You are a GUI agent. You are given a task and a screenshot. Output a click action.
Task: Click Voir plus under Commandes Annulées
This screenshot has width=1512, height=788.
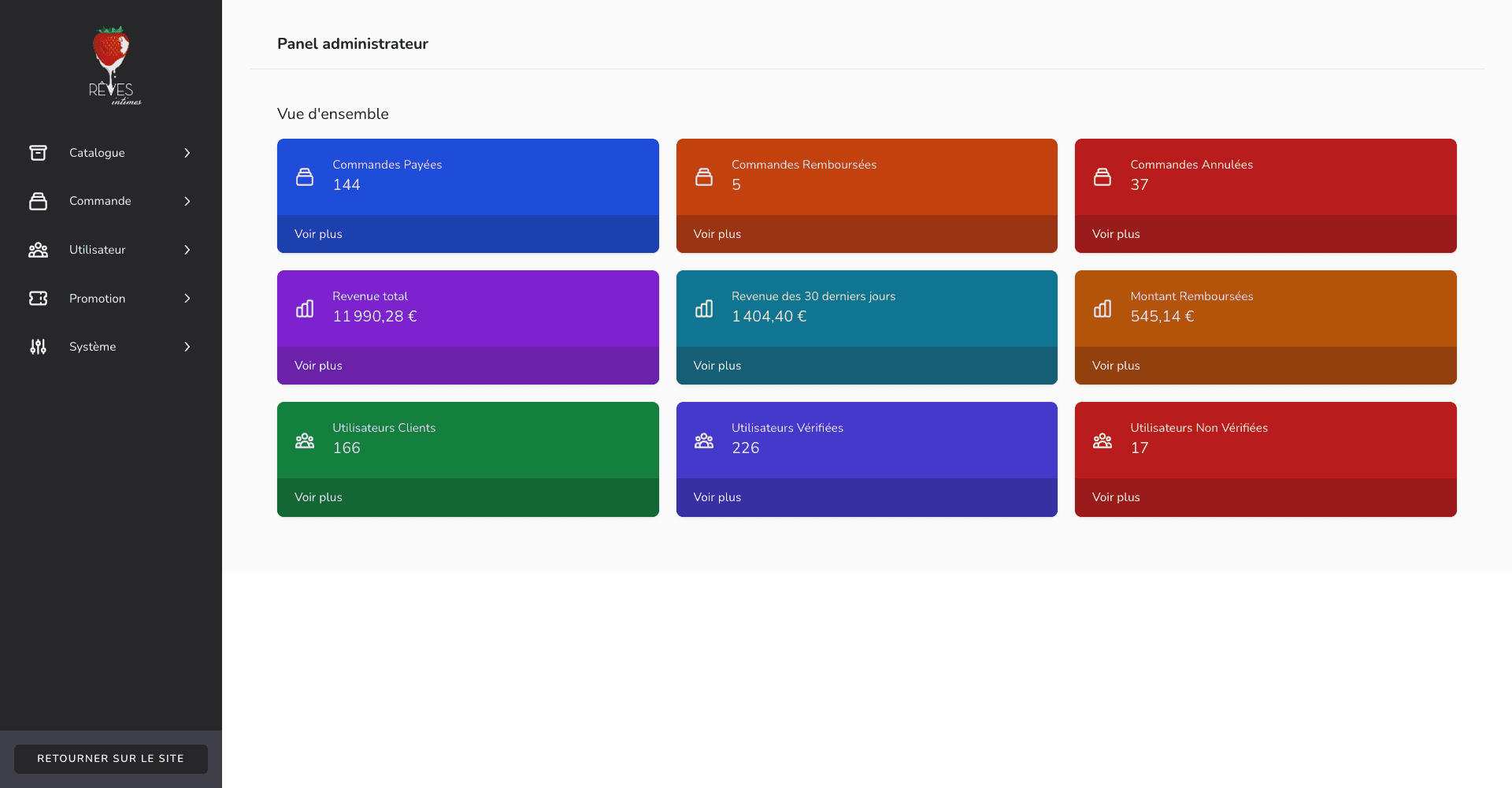pyautogui.click(x=1116, y=234)
